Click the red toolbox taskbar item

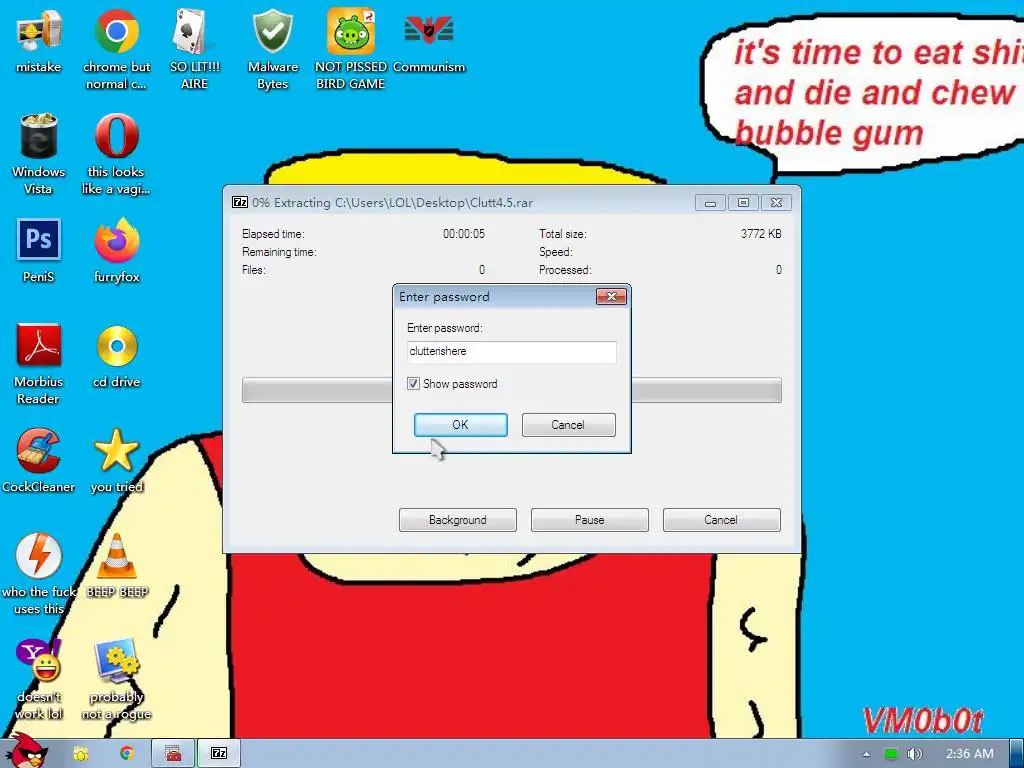[173, 754]
